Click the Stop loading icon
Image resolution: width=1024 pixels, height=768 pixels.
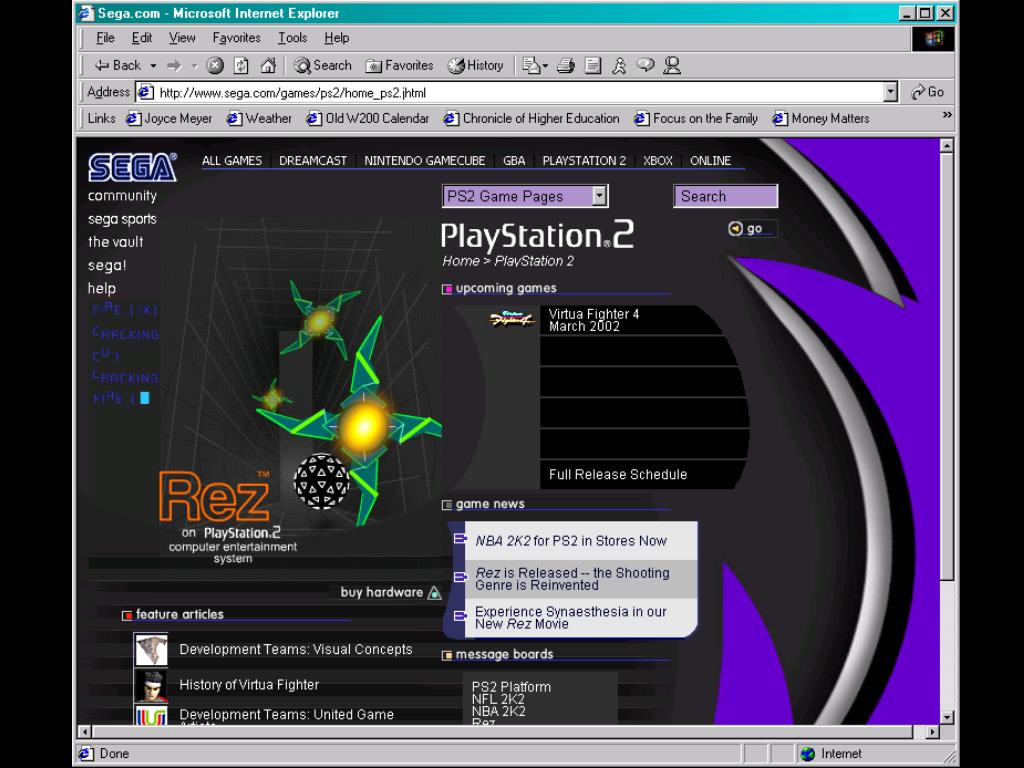click(215, 65)
